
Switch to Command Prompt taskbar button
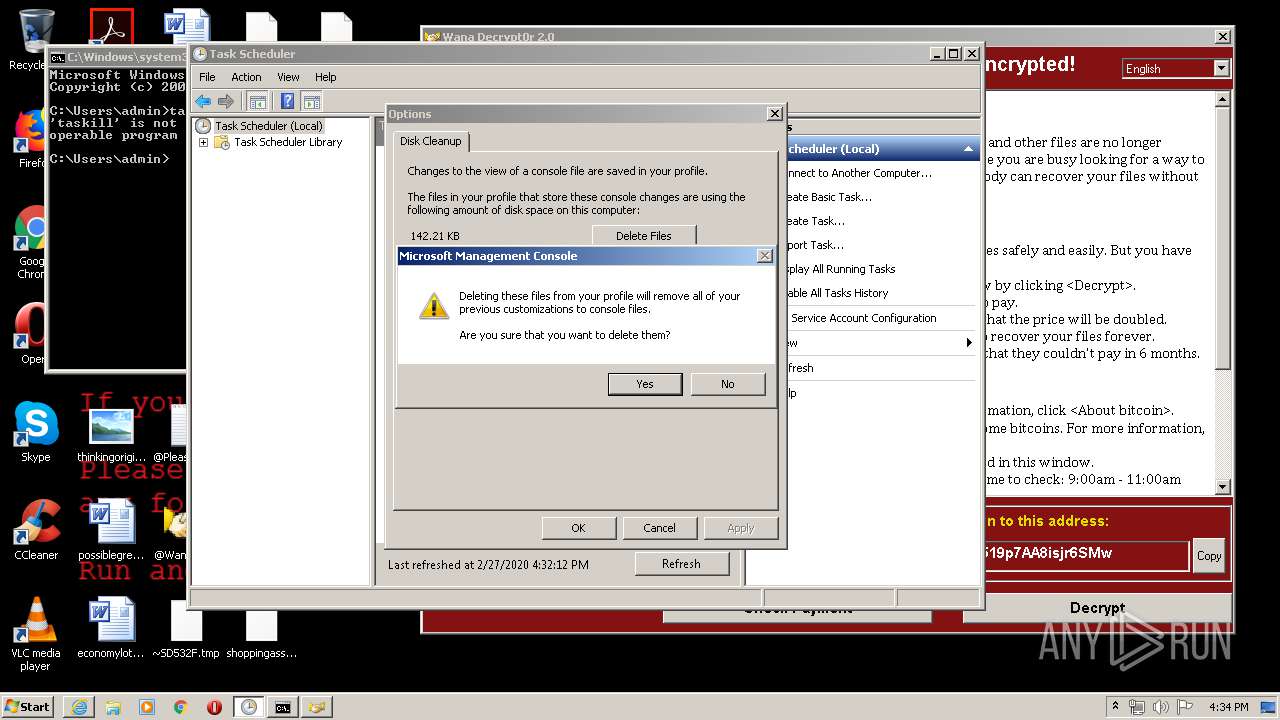pos(283,707)
